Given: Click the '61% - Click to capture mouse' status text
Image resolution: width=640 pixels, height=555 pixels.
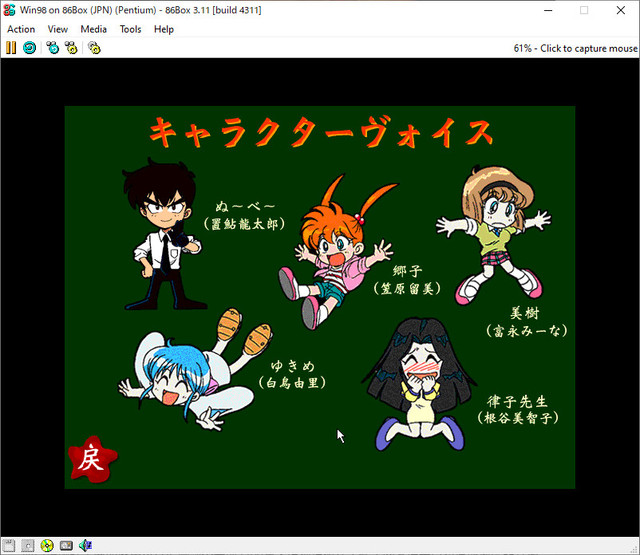Looking at the screenshot, I should click(x=575, y=48).
